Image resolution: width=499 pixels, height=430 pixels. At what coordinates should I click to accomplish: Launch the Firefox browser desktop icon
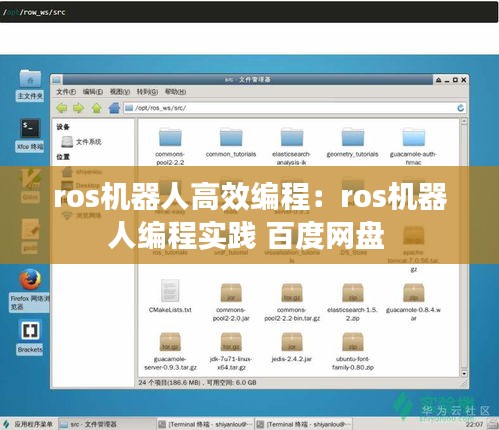(30, 290)
